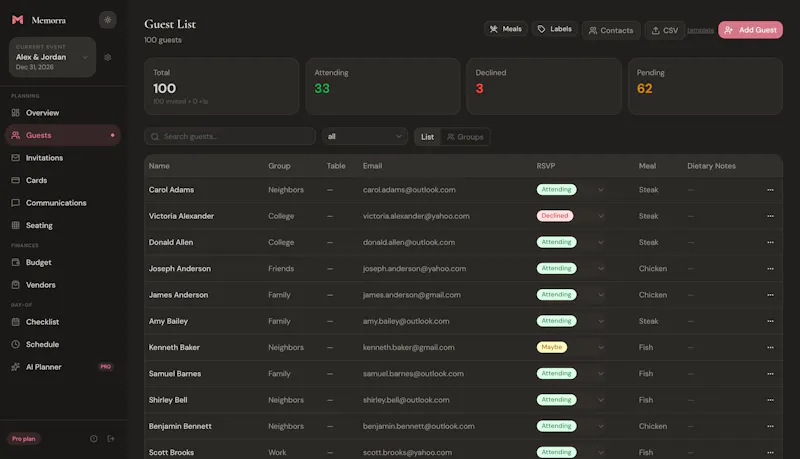Open the Checklist page
This screenshot has width=800, height=459.
[62, 322]
